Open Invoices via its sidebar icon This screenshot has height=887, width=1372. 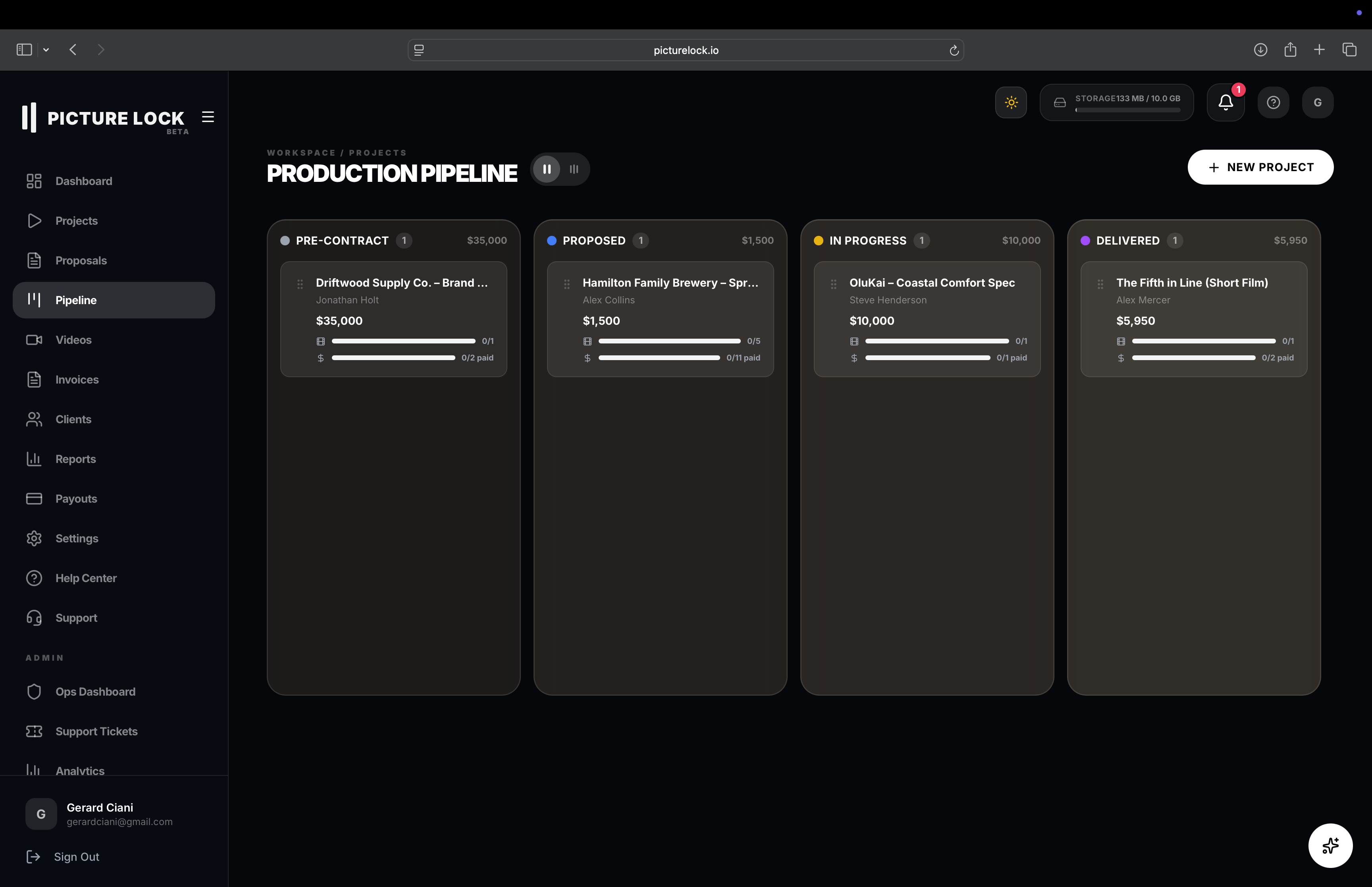(x=35, y=380)
